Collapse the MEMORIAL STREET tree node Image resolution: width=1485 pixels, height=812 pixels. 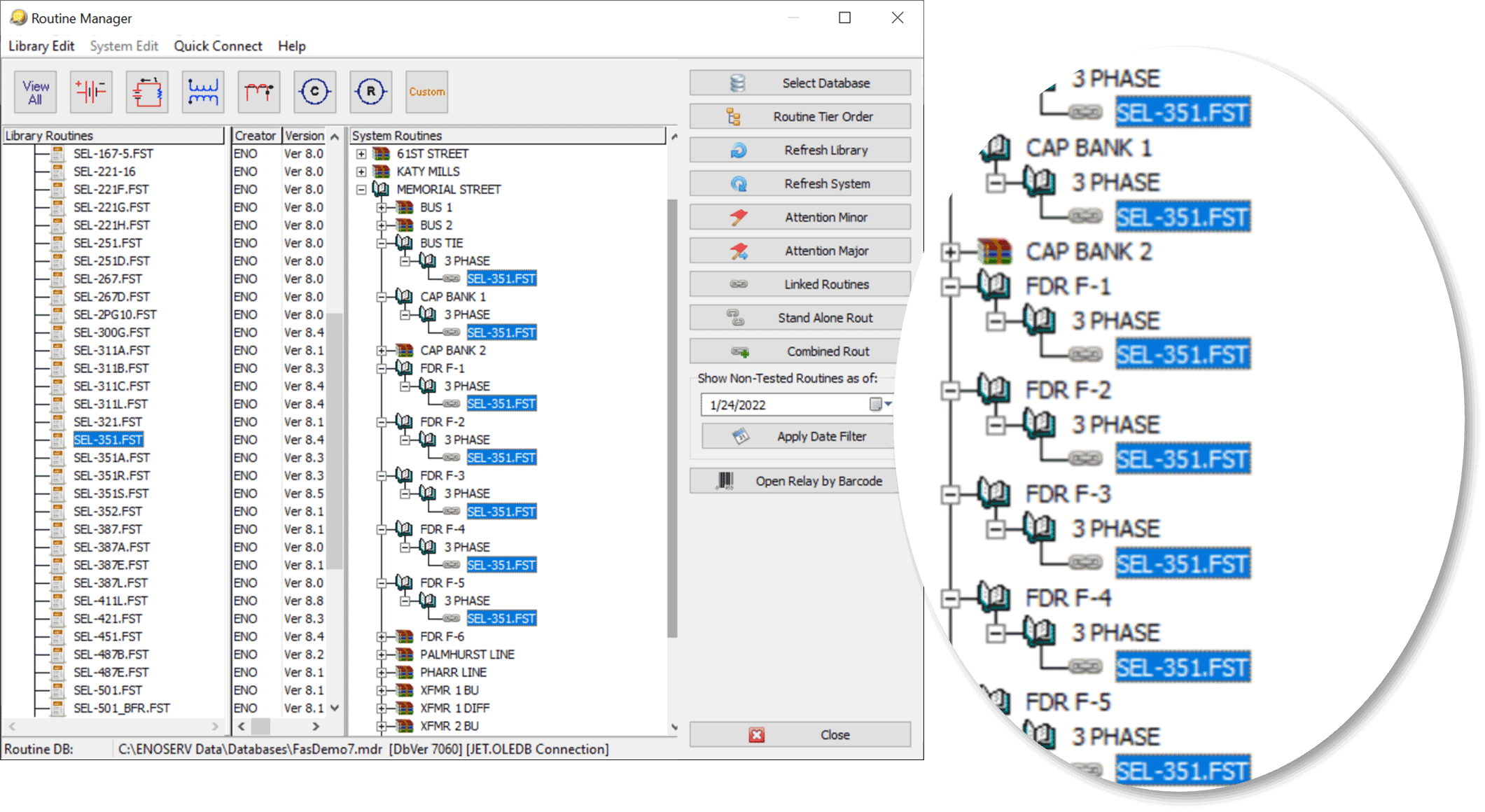pyautogui.click(x=361, y=190)
